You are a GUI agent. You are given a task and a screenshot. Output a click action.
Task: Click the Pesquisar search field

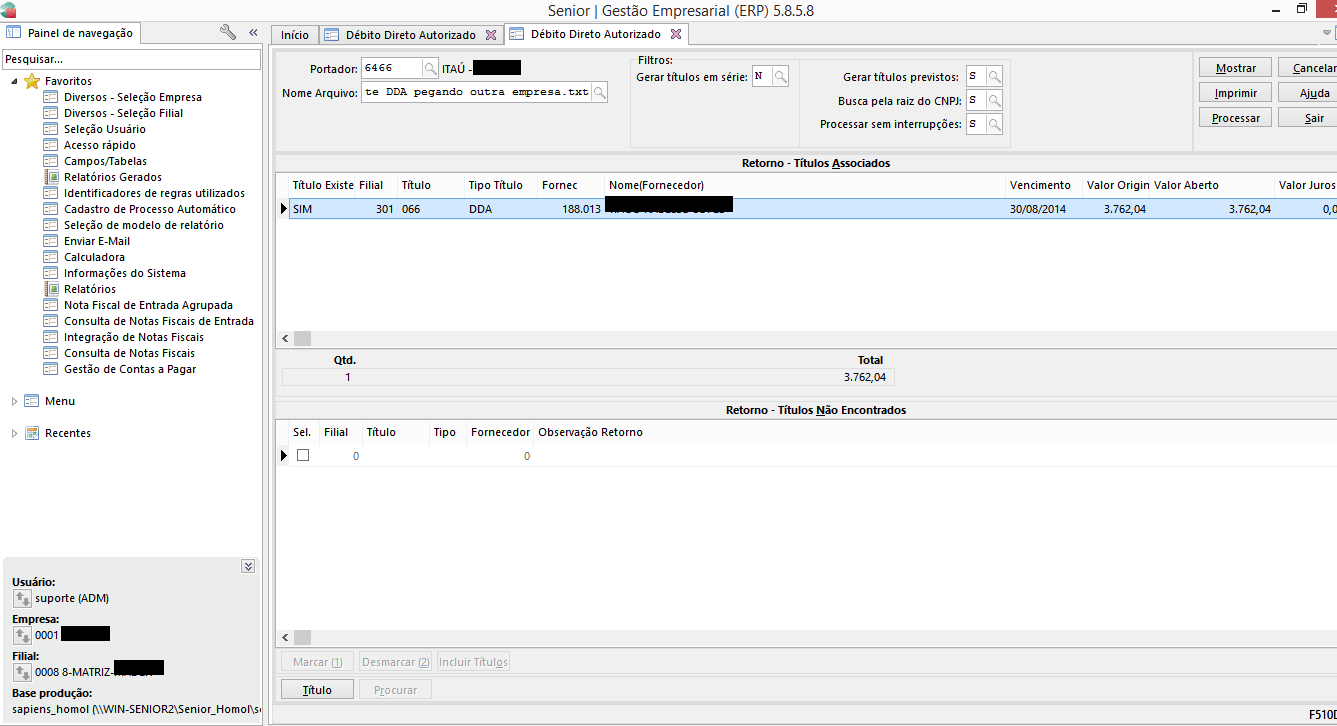click(130, 60)
